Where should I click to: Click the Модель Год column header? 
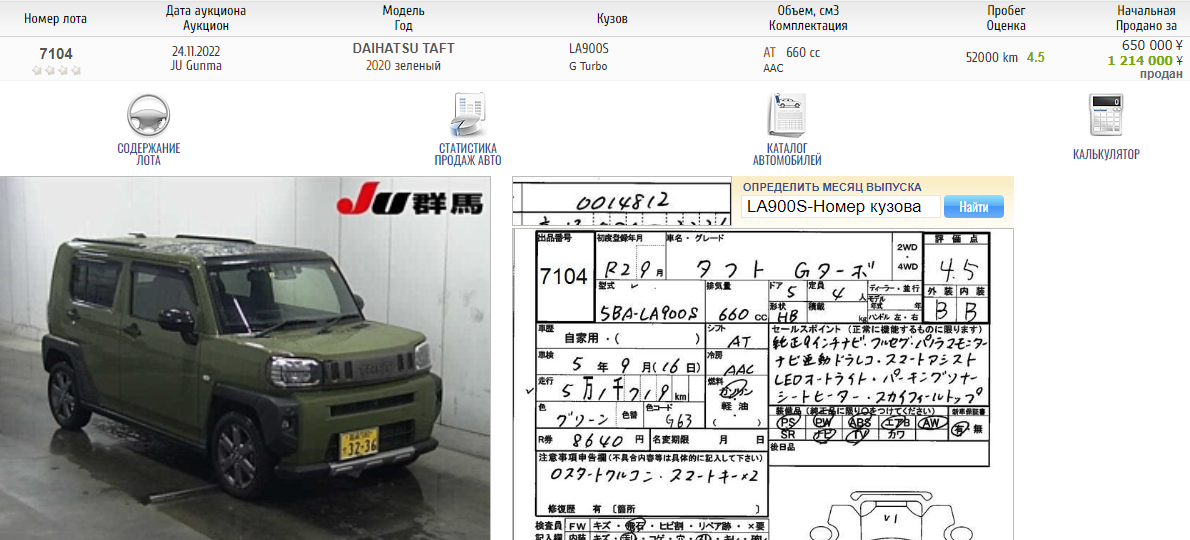[403, 18]
